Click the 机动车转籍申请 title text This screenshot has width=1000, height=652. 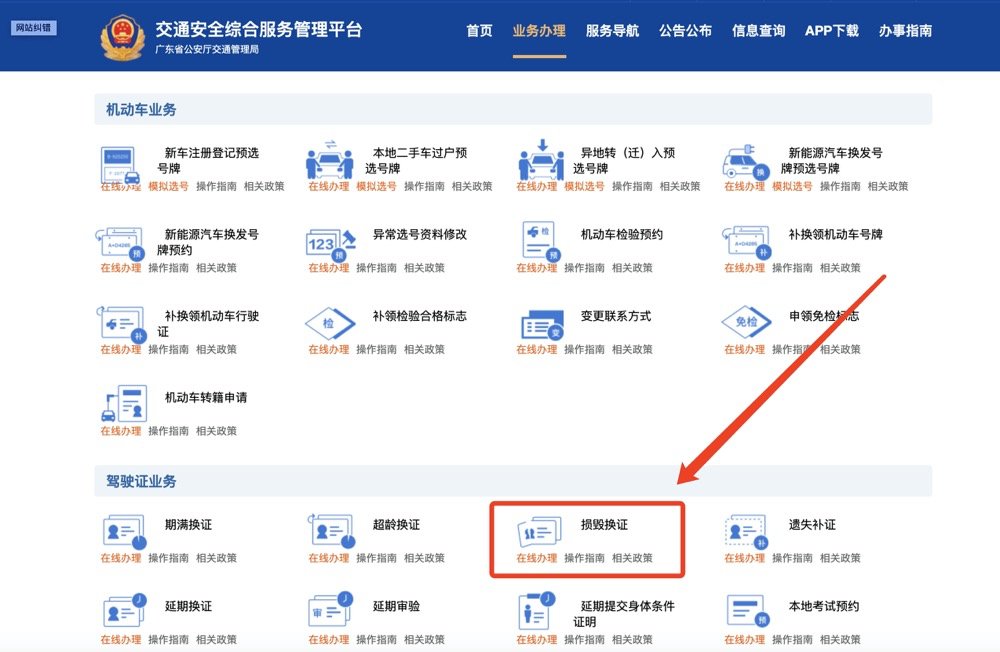pyautogui.click(x=206, y=397)
